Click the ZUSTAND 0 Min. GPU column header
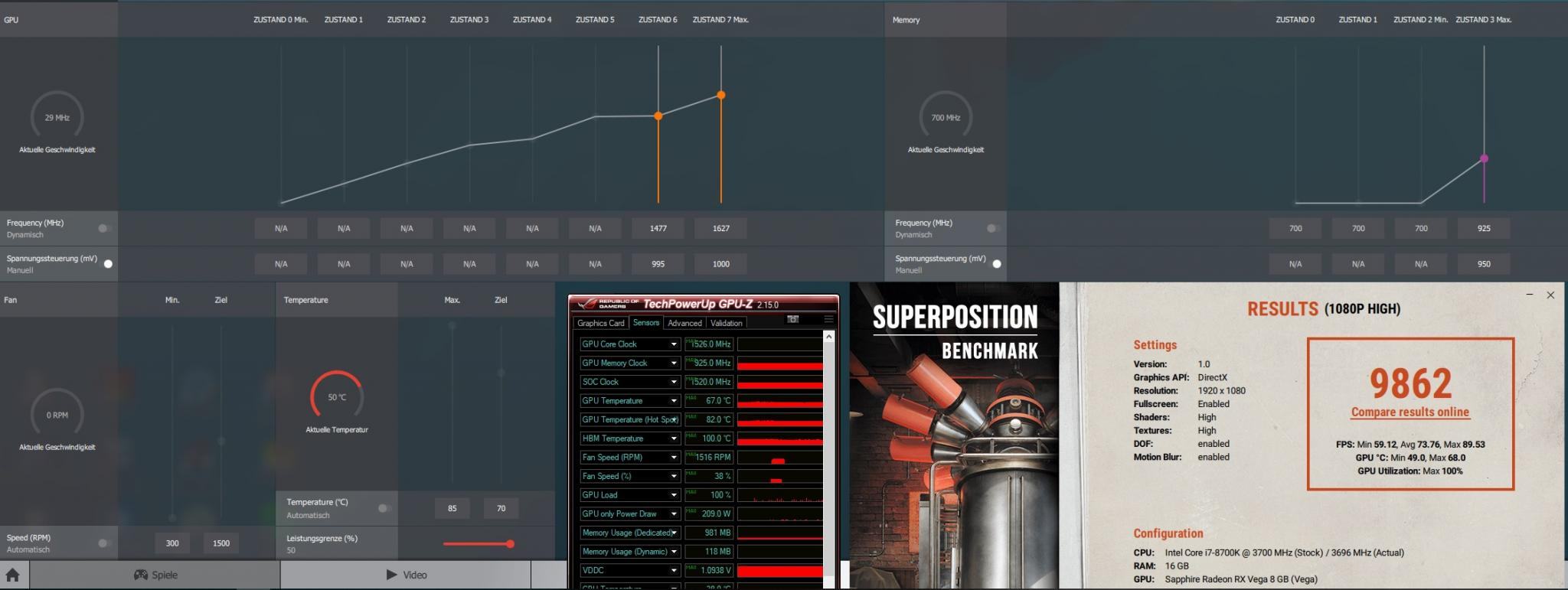Image resolution: width=1568 pixels, height=590 pixels. (x=281, y=20)
